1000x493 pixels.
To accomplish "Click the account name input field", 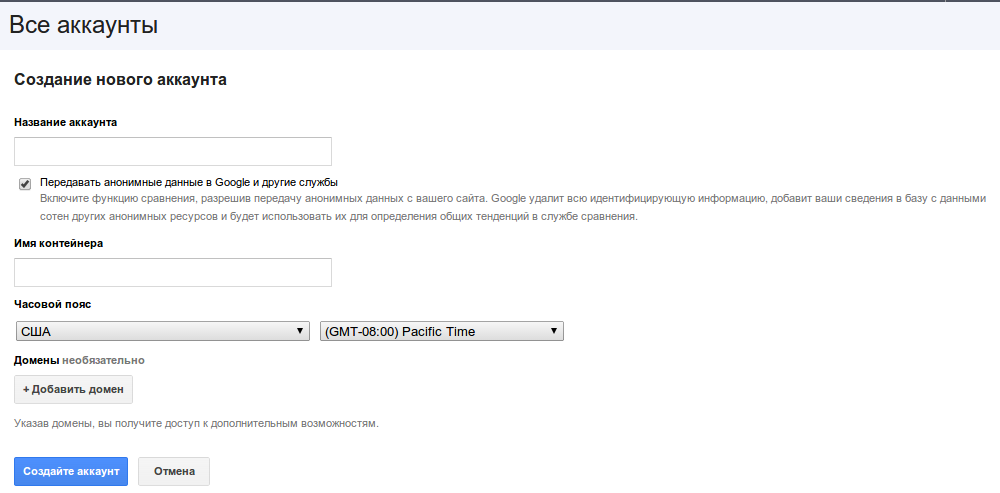I will click(x=172, y=152).
